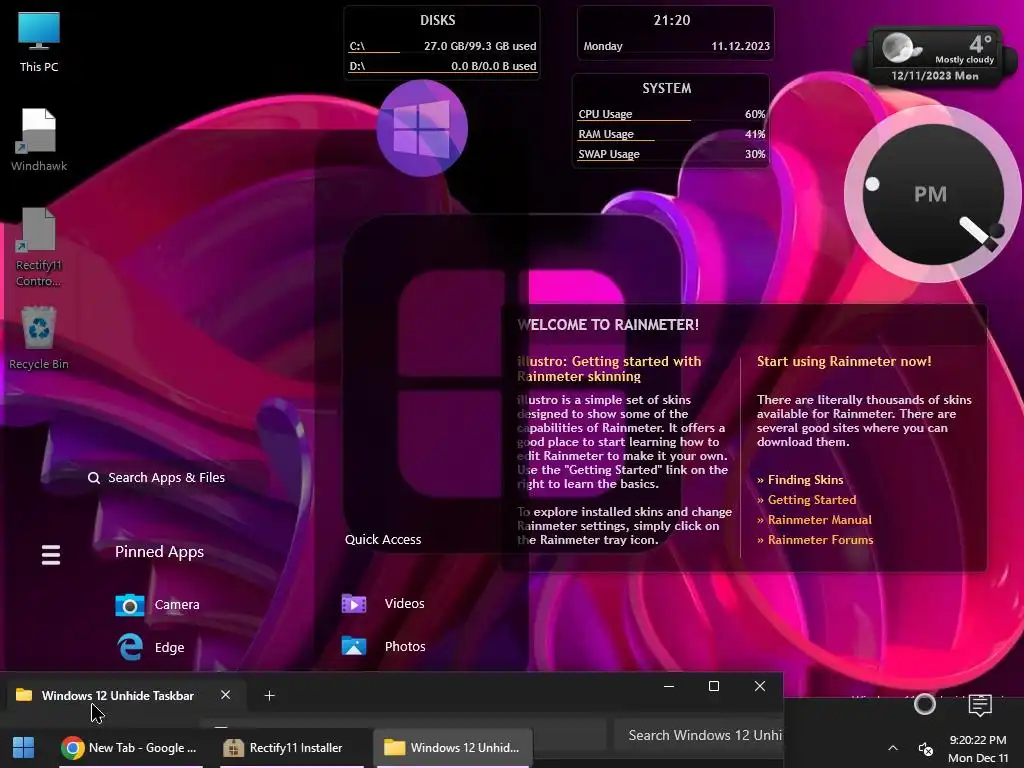Click the Windows Start button on taskbar
1024x768 pixels.
pos(24,748)
